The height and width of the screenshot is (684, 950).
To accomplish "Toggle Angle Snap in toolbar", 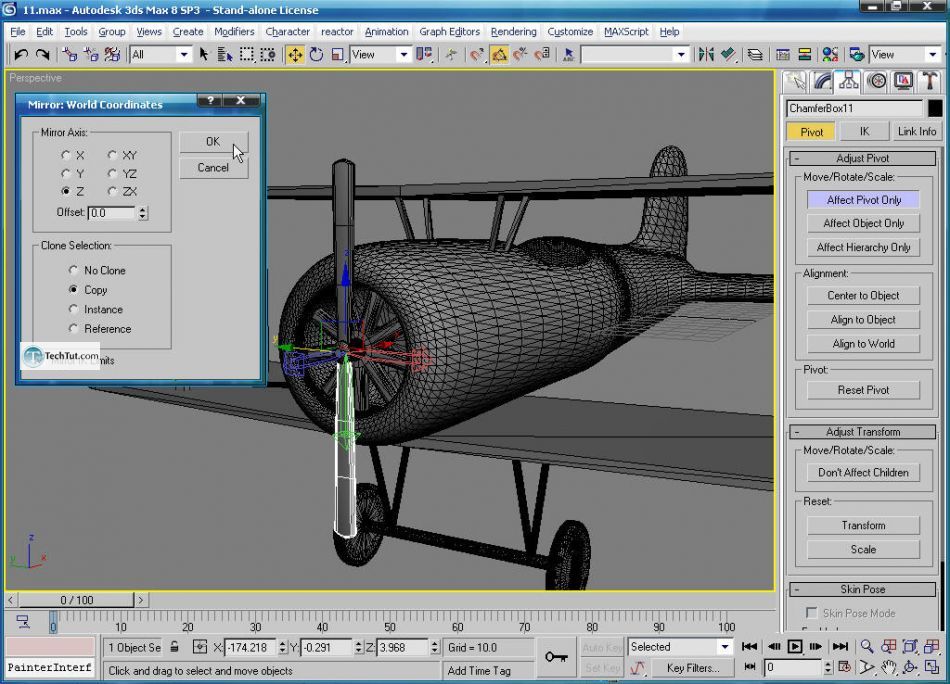I will click(499, 55).
